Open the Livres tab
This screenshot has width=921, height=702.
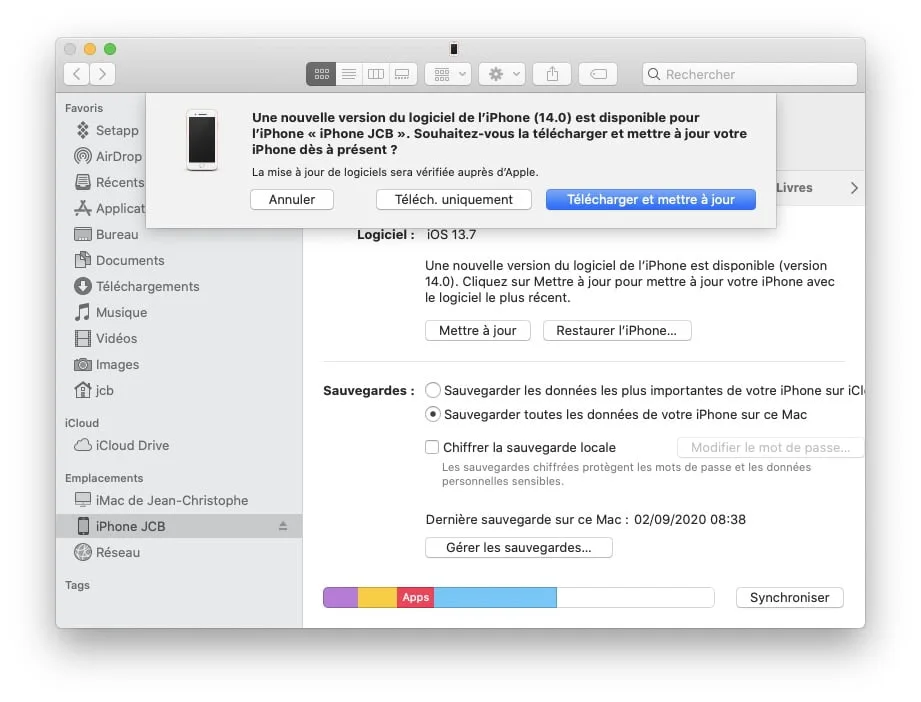(x=794, y=188)
